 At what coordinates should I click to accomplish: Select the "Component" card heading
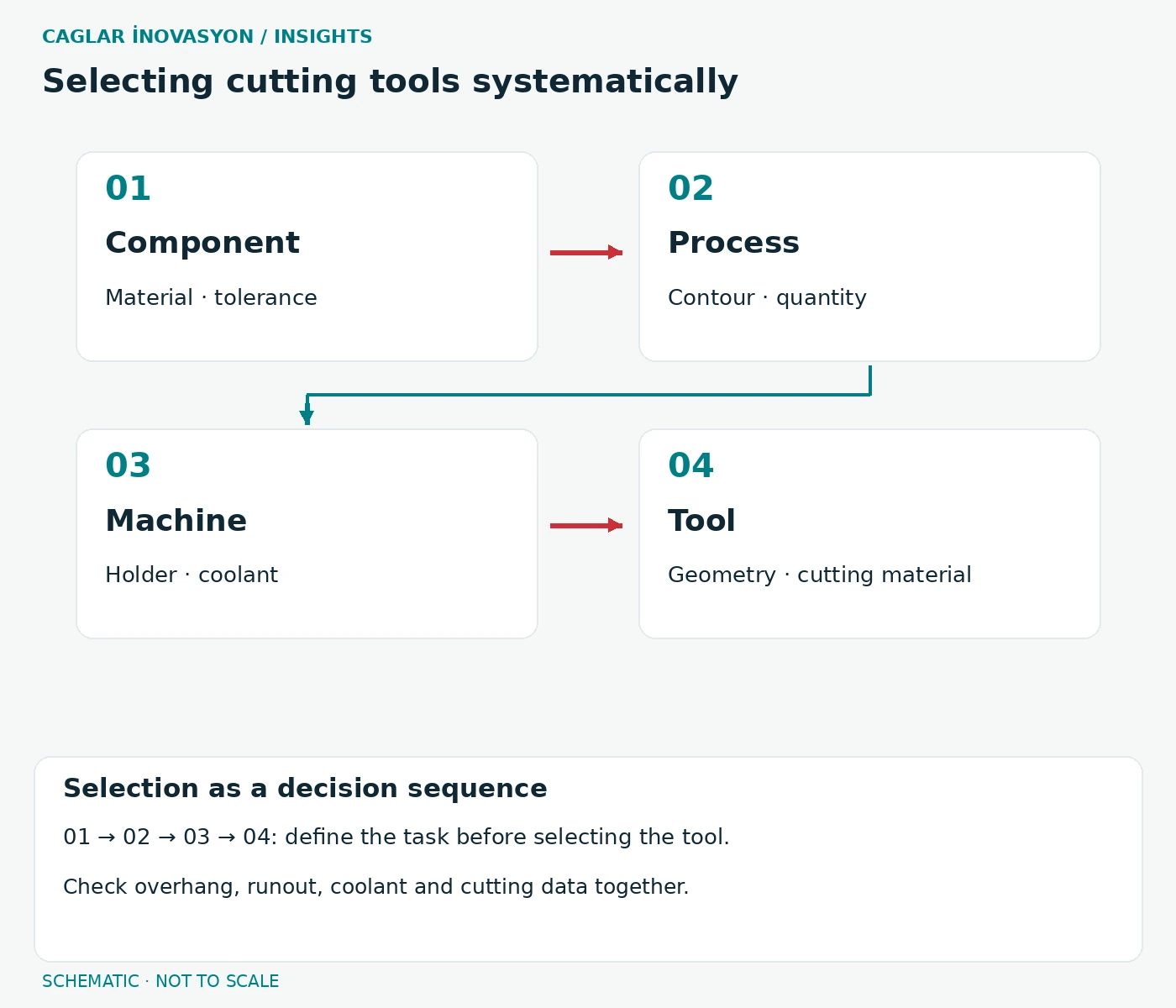tap(202, 243)
